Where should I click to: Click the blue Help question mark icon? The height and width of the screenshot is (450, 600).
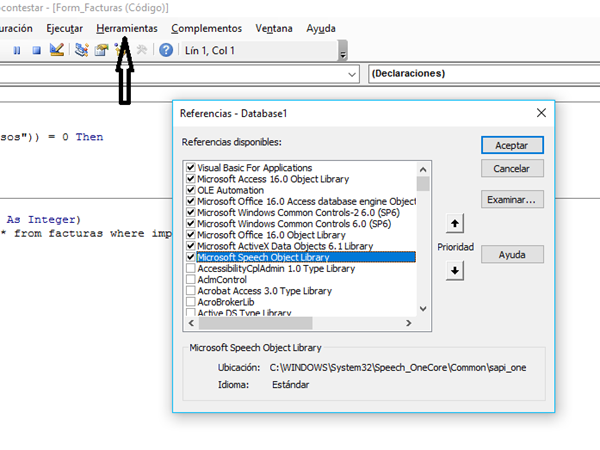coord(166,50)
